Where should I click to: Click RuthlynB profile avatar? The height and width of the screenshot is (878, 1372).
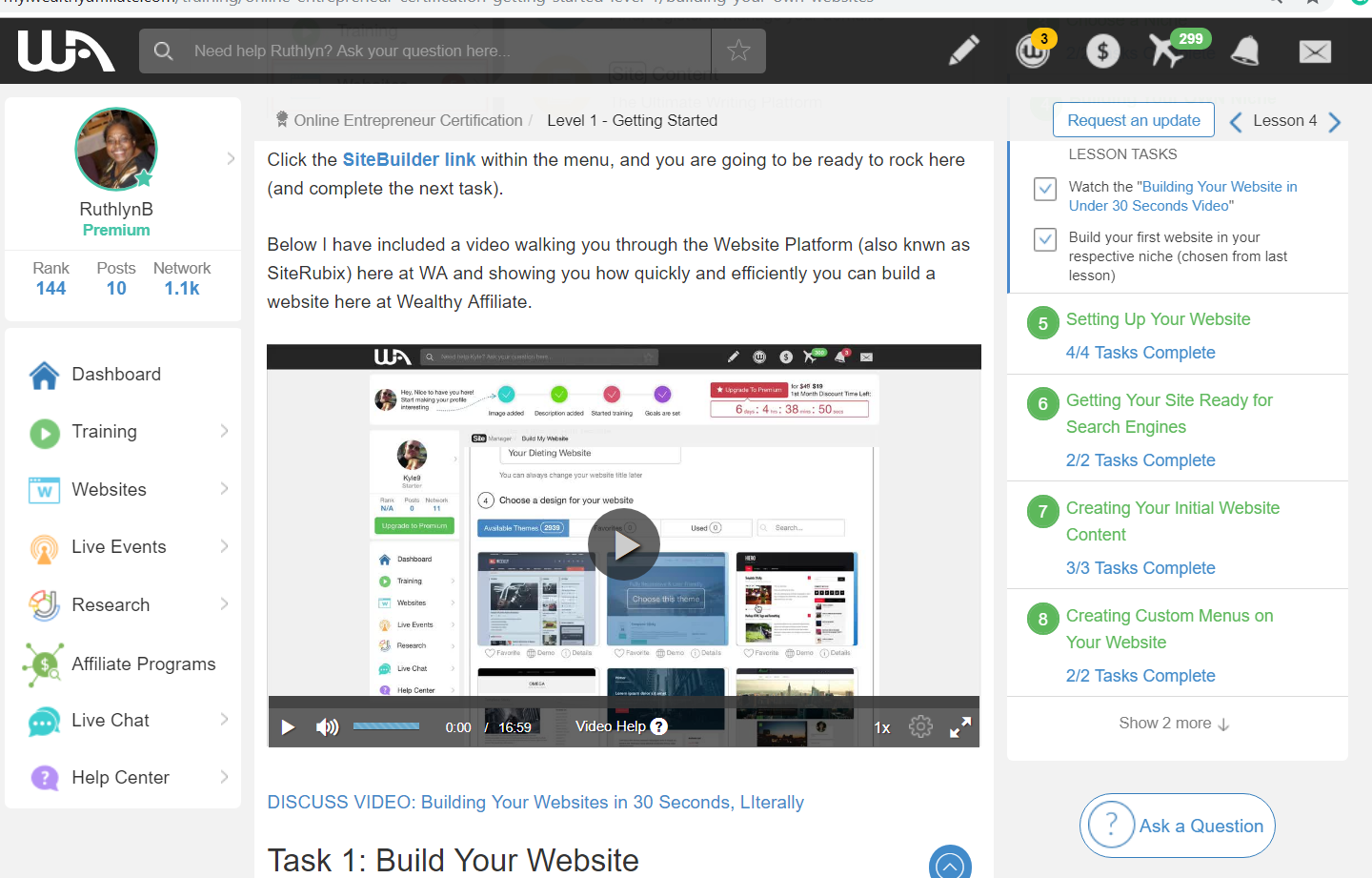coord(116,150)
